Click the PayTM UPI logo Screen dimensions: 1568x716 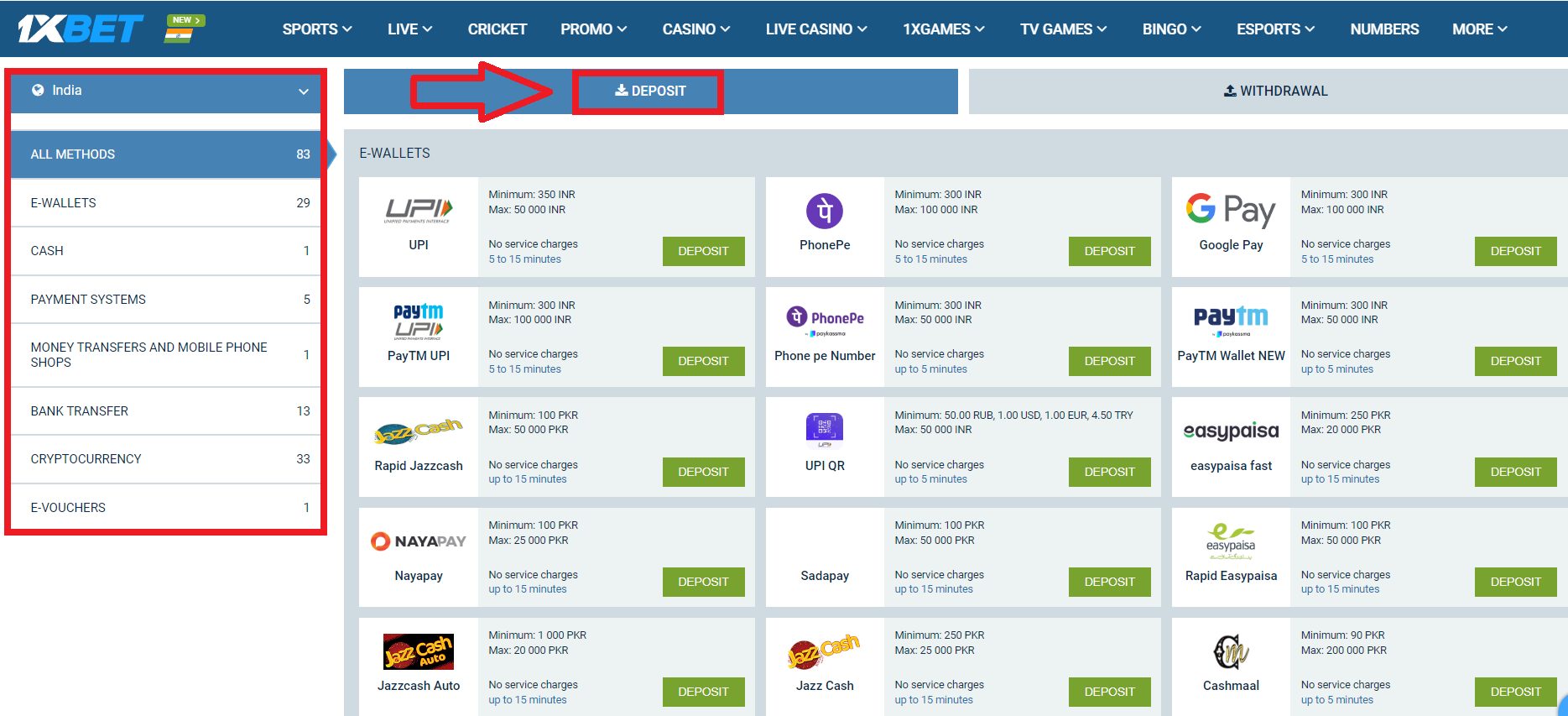tap(419, 321)
